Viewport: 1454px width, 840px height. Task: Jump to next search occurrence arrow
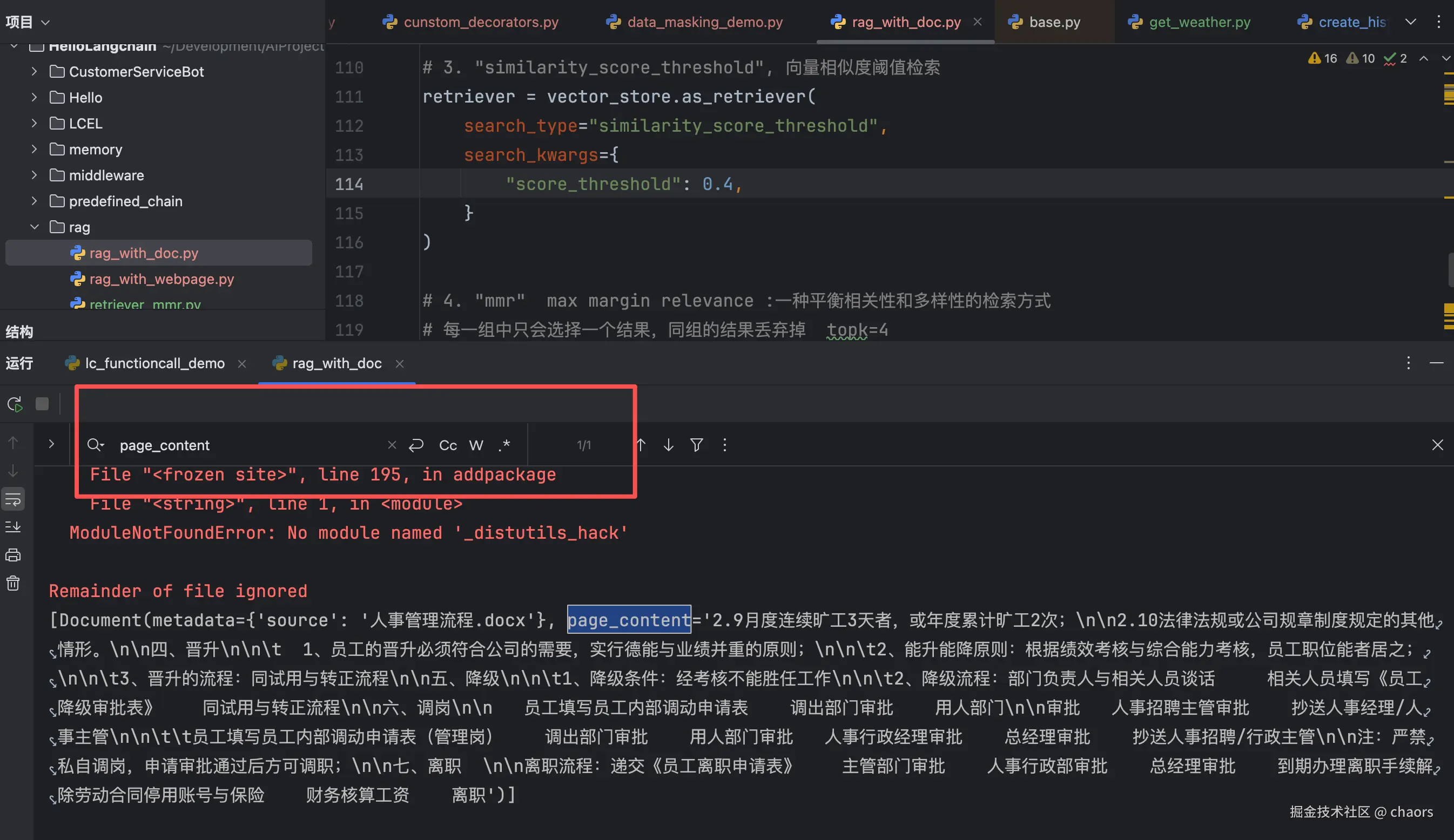coord(668,445)
